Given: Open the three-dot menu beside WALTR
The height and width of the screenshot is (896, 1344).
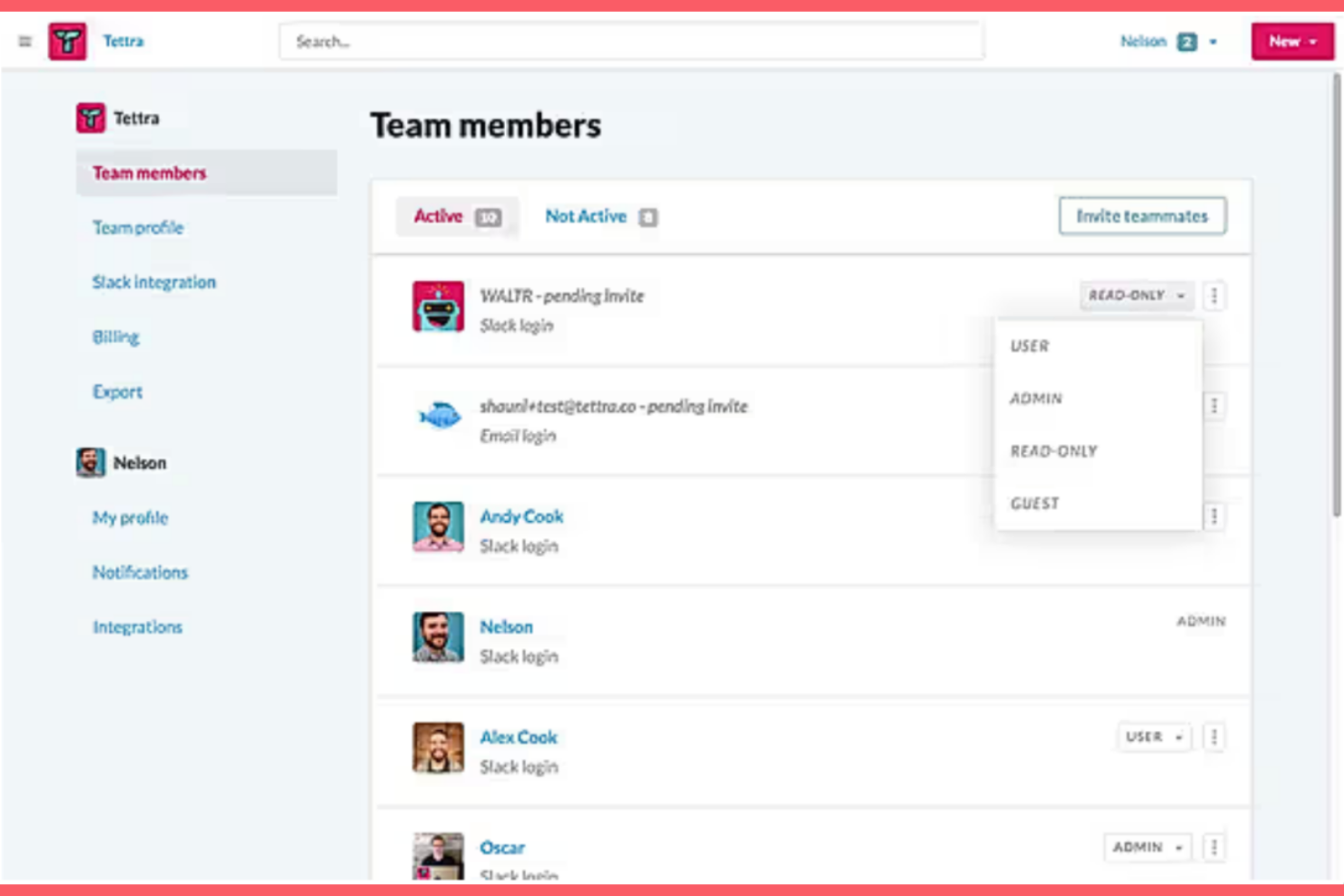Looking at the screenshot, I should (x=1214, y=295).
